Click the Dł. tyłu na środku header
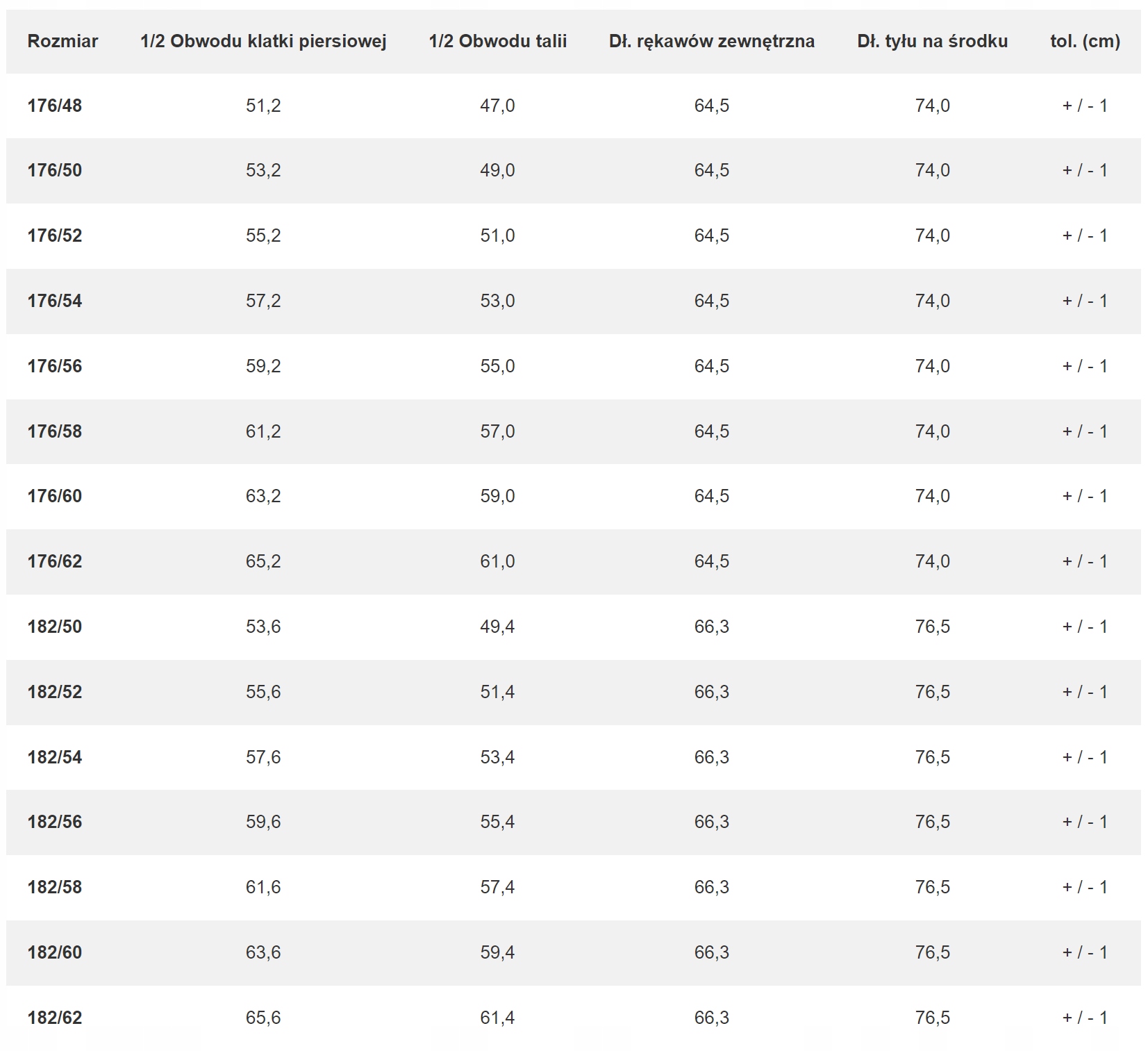Viewport: 1148px width, 1051px height. pyautogui.click(x=933, y=41)
